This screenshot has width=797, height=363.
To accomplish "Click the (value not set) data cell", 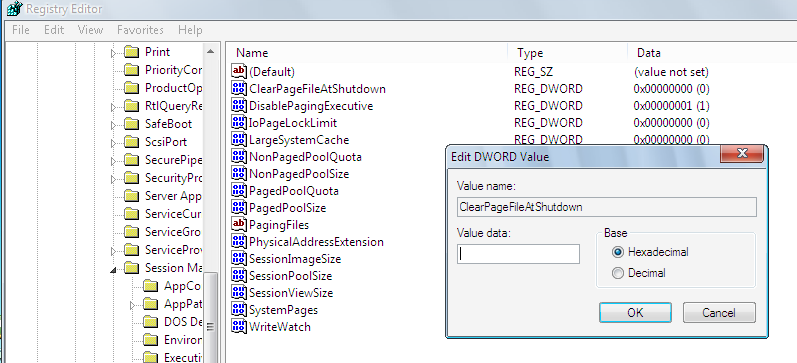I will pyautogui.click(x=671, y=72).
